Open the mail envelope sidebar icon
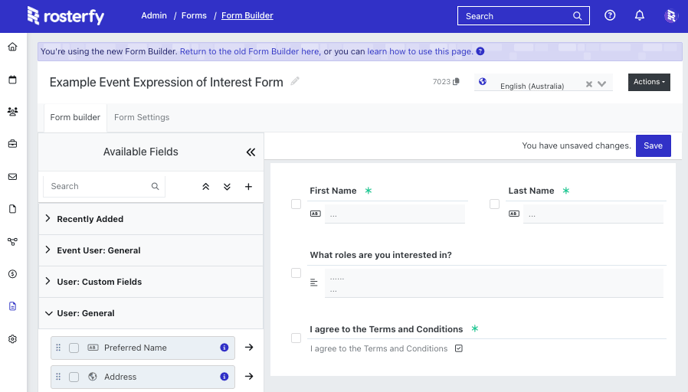Screen dimensions: 688x392 [12, 176]
